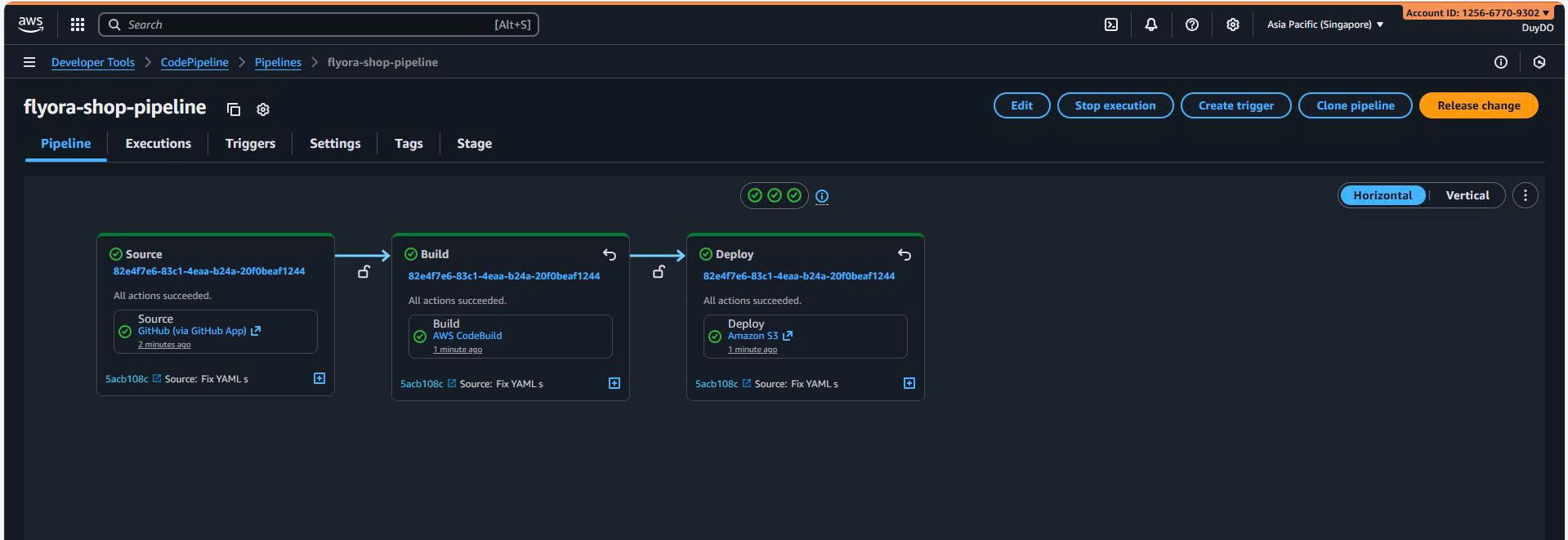Image resolution: width=1568 pixels, height=540 pixels.
Task: Click the Clone pipeline button
Action: (1355, 105)
